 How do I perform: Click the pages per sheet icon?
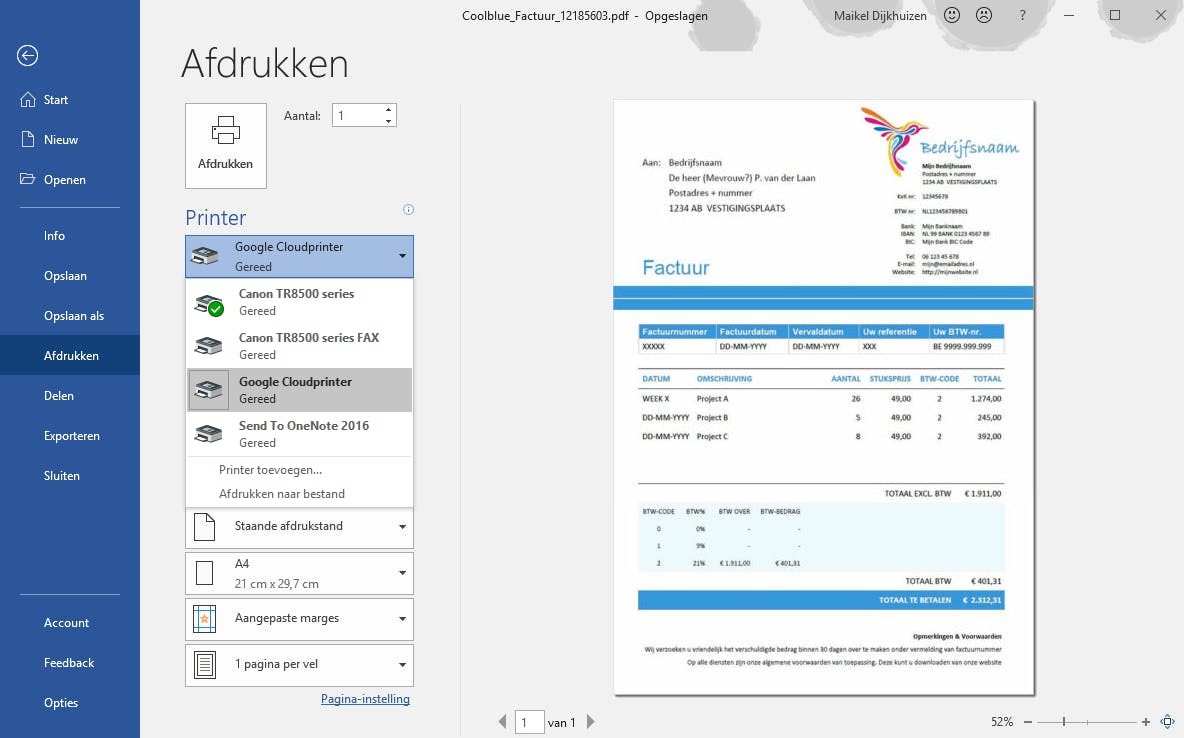click(x=205, y=665)
